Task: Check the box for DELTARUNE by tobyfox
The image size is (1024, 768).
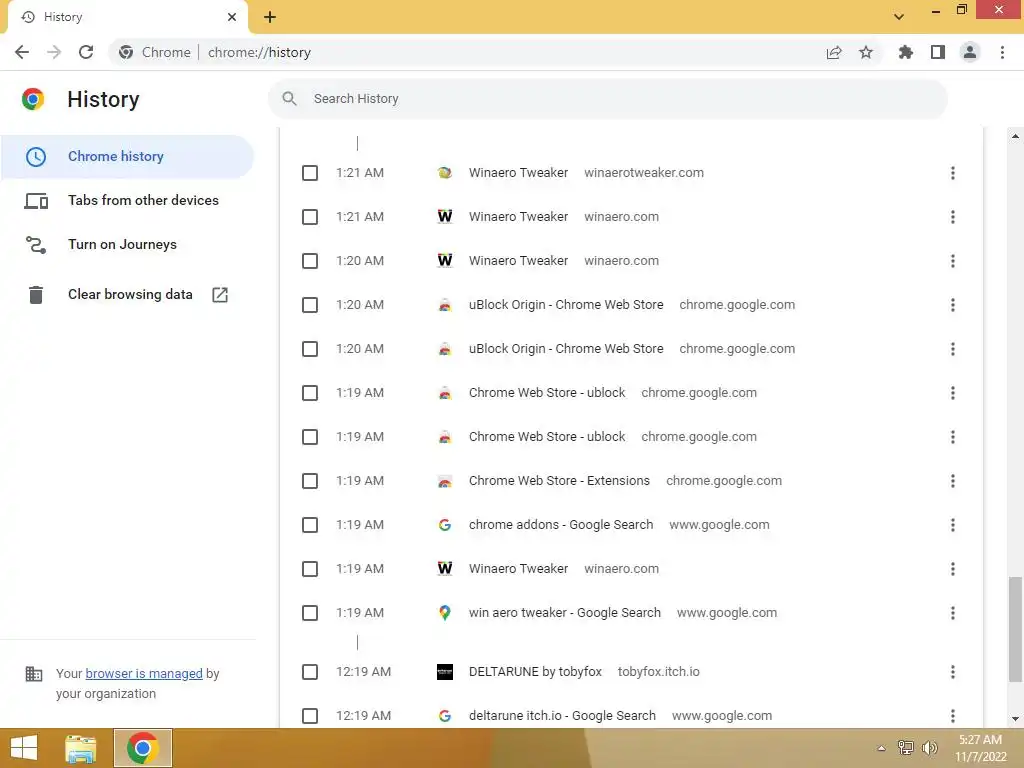Action: tap(310, 672)
